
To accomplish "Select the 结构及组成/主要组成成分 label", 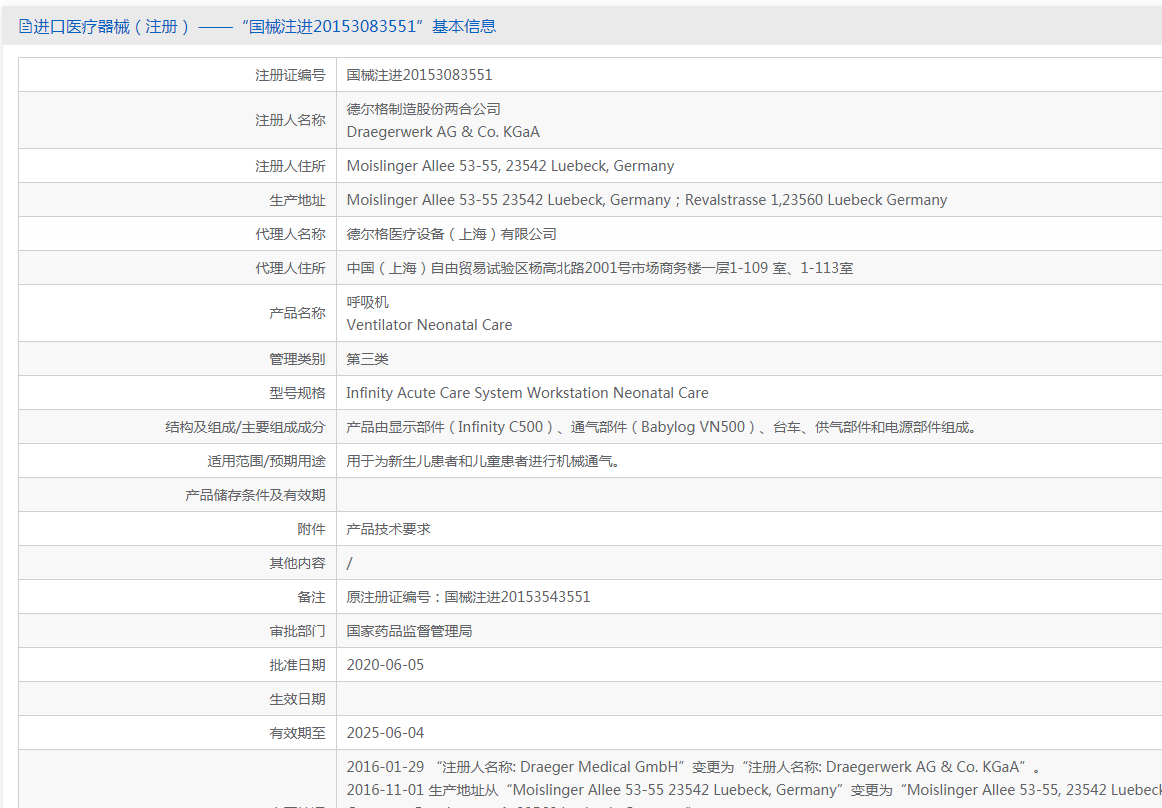I will coord(245,428).
